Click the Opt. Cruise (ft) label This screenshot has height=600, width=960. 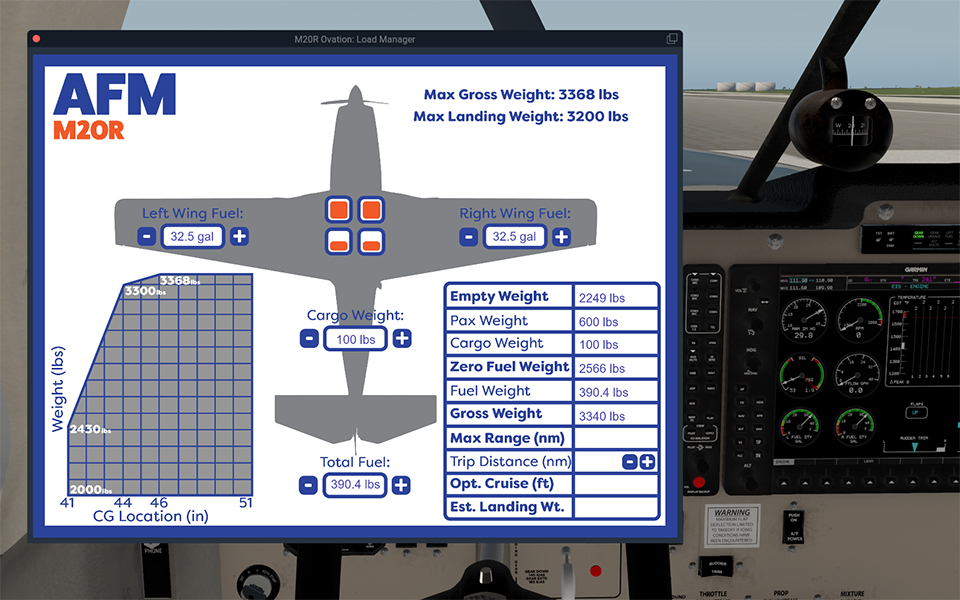502,484
